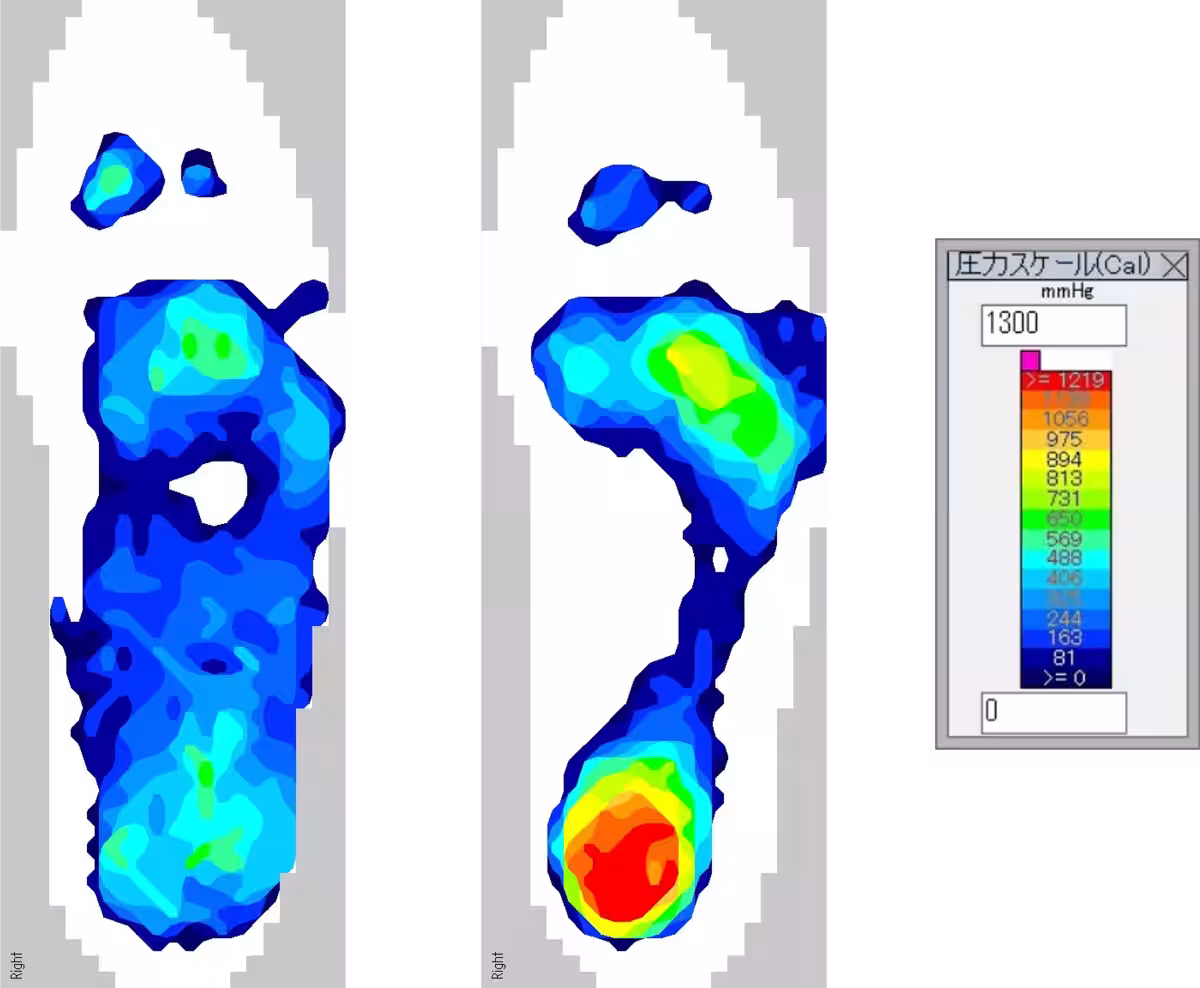Screen dimensions: 1200x988
Task: Select the blue 244 scale band
Action: (x=1065, y=618)
